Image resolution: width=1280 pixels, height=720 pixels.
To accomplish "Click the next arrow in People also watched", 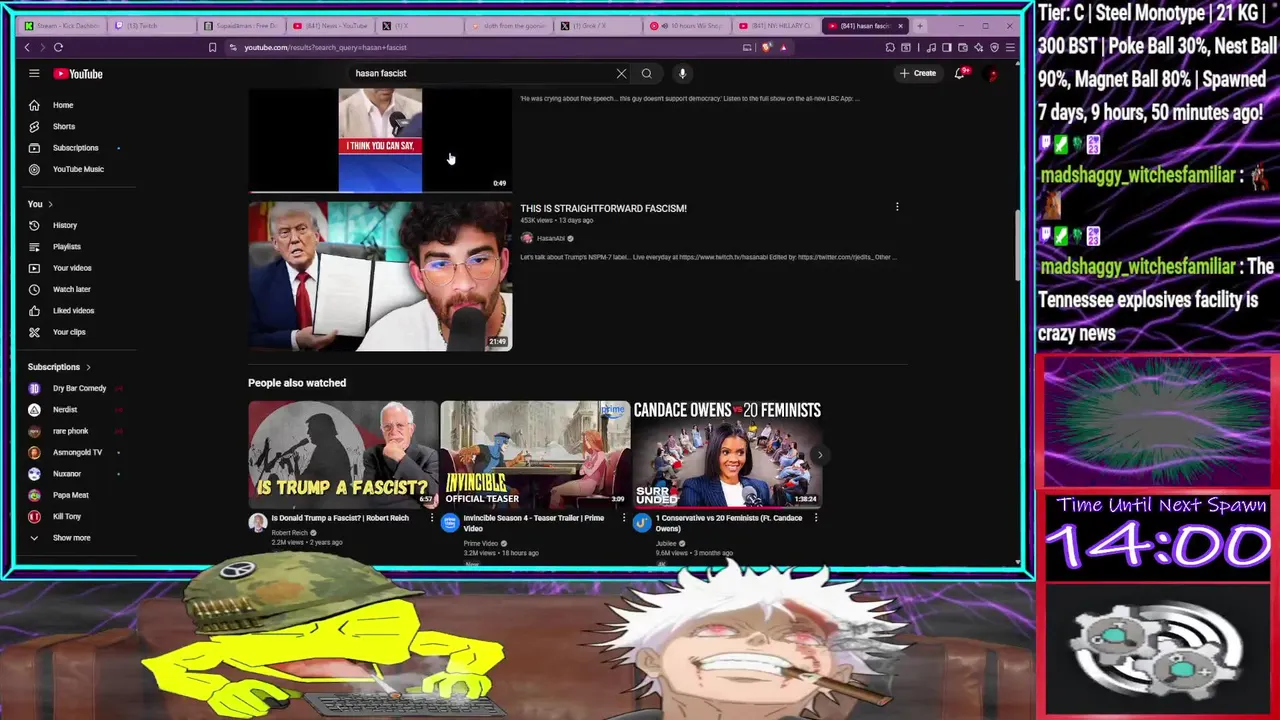I will click(820, 455).
